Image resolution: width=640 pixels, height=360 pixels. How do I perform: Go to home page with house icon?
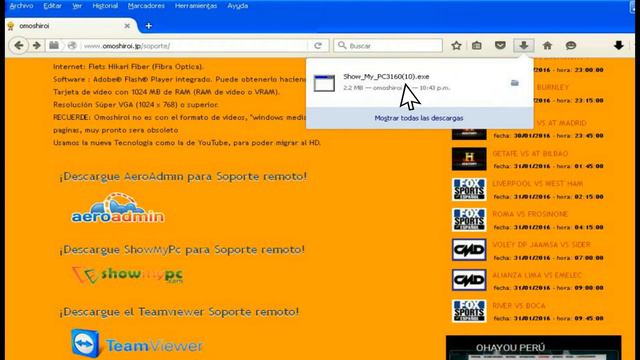[x=547, y=46]
